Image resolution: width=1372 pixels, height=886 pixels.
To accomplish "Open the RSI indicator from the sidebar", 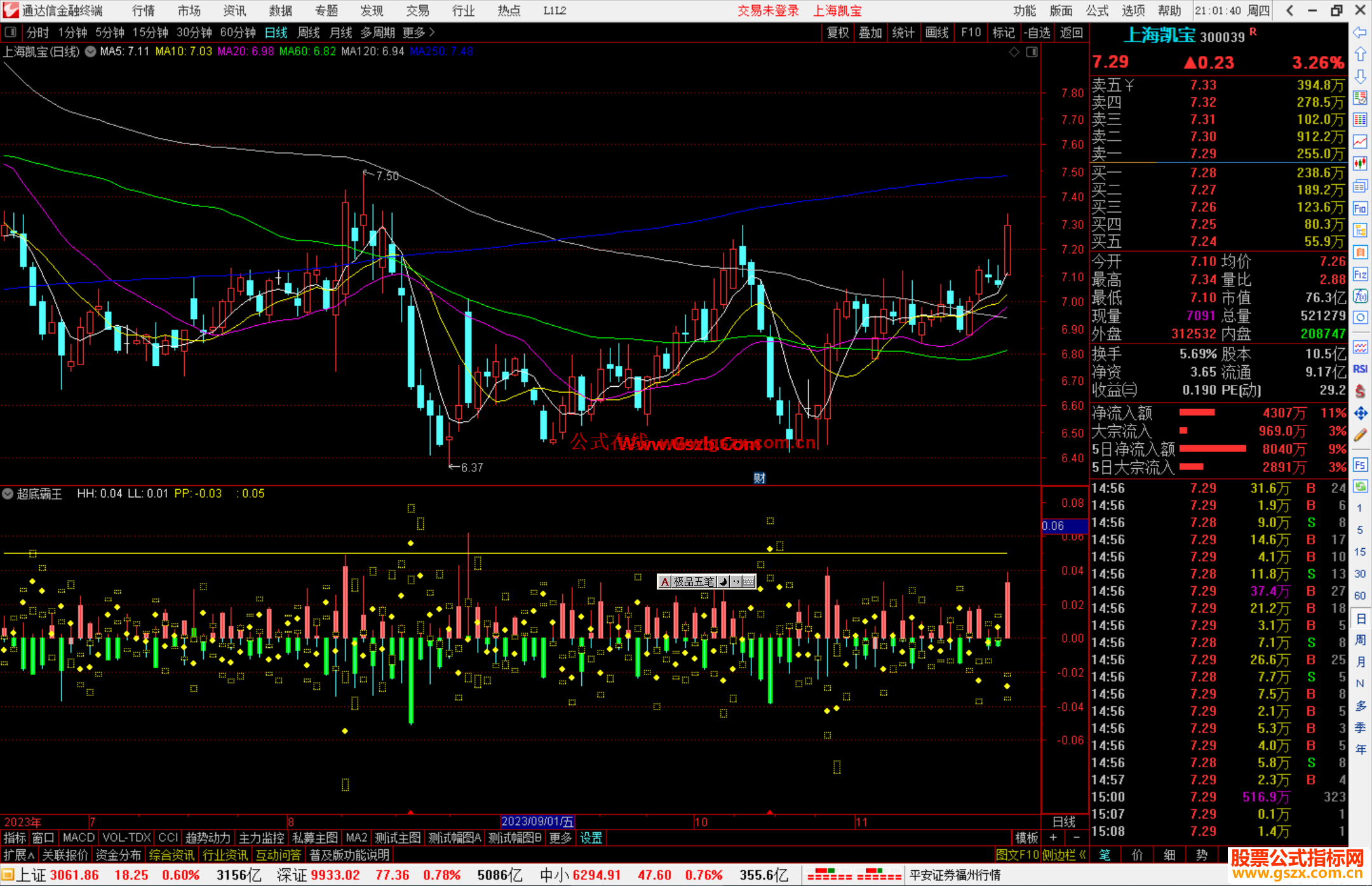I will pyautogui.click(x=1360, y=369).
